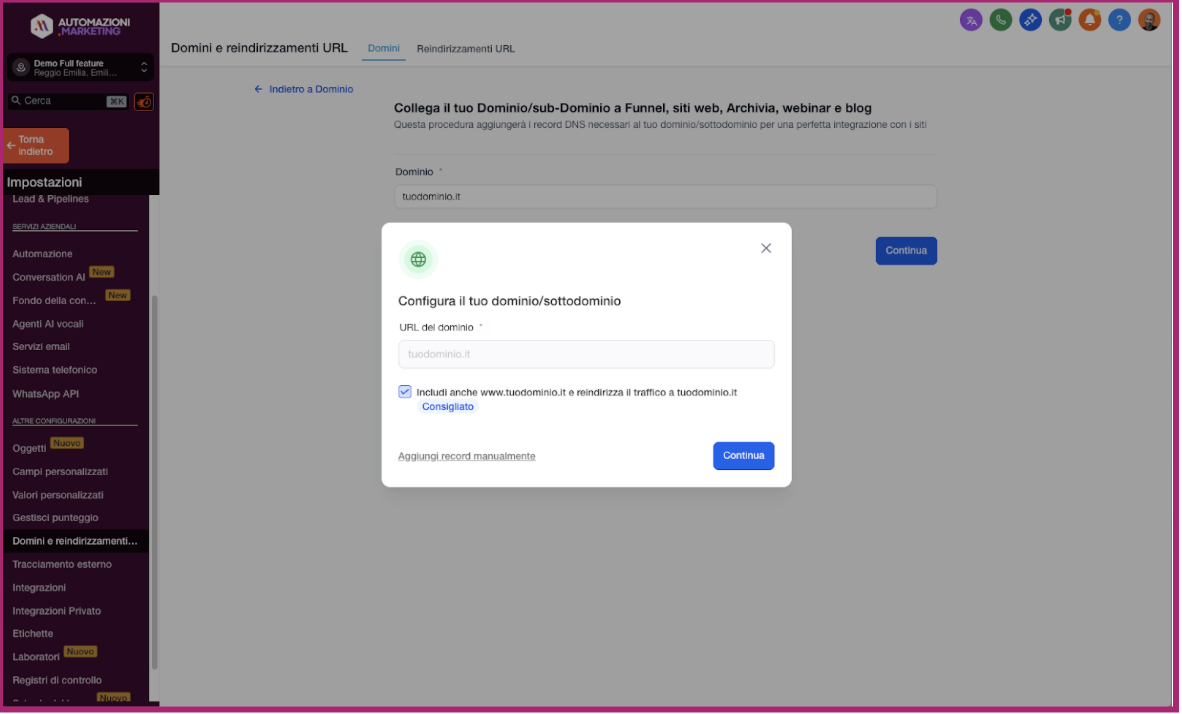
Task: Click the orange quick-launch icon beside search
Action: click(143, 101)
